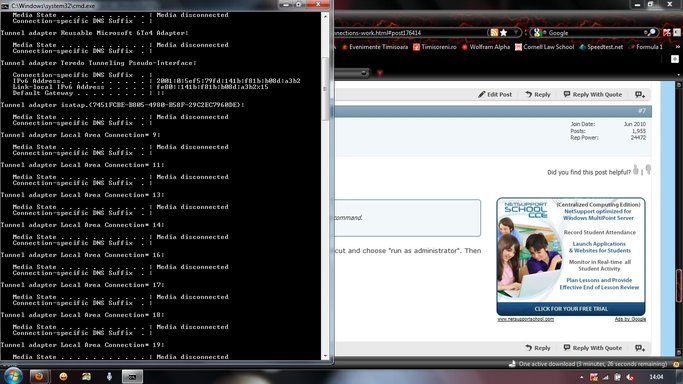This screenshot has height=384, width=683.
Task: Click CLICK FOR YOUR FREE TRIAL banner
Action: [571, 309]
